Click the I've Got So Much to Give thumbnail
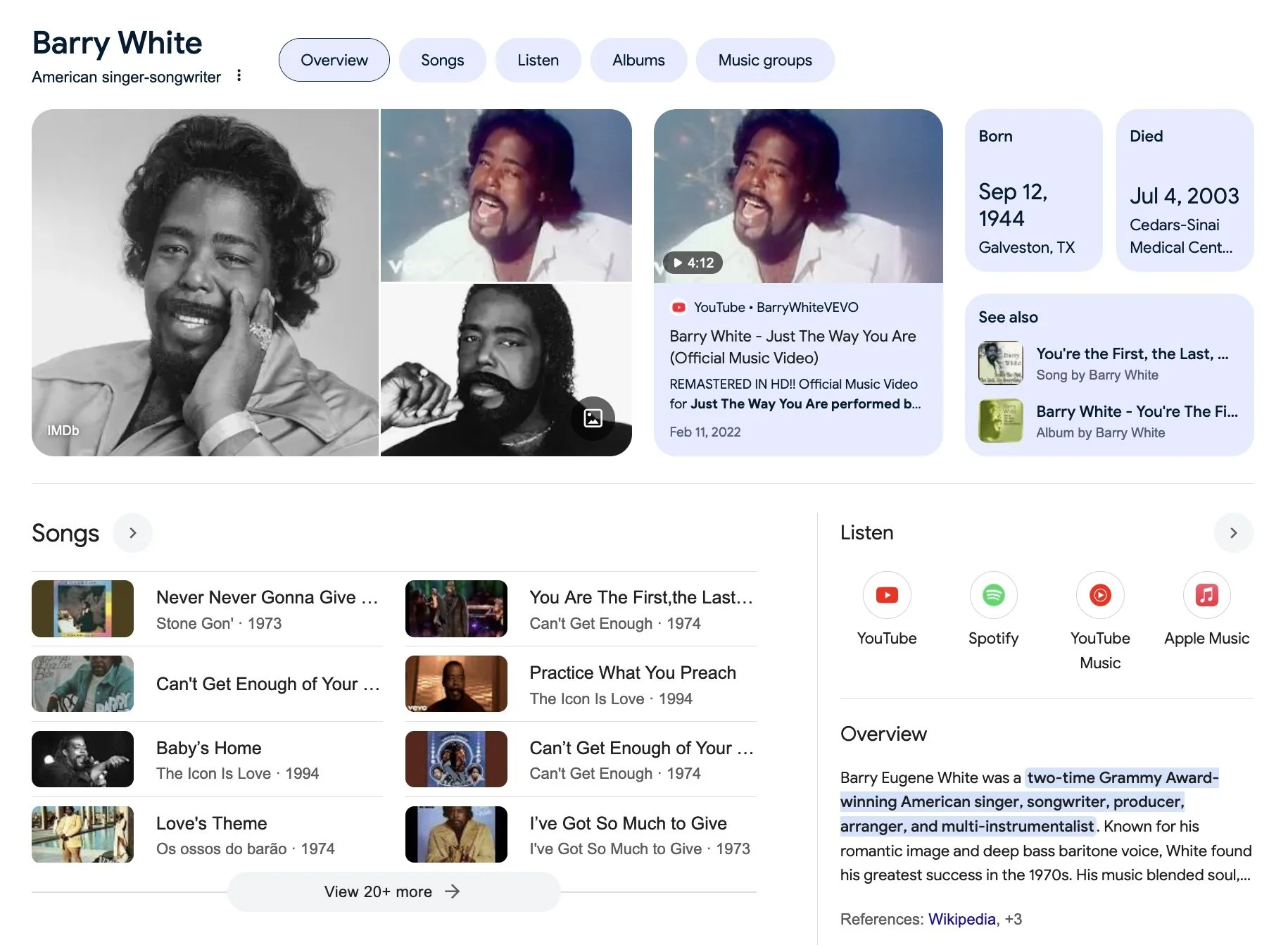This screenshot has height=945, width=1288. pos(456,834)
